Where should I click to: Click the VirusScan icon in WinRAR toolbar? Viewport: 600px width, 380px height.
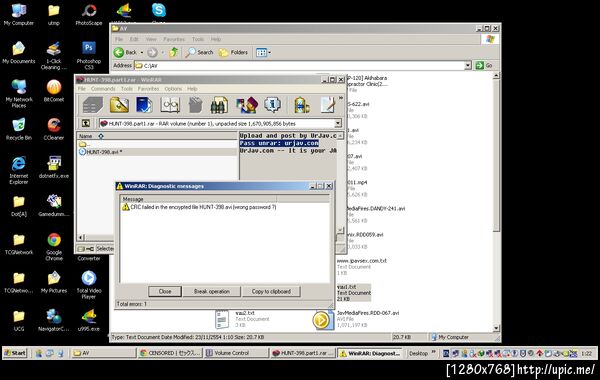coord(302,105)
